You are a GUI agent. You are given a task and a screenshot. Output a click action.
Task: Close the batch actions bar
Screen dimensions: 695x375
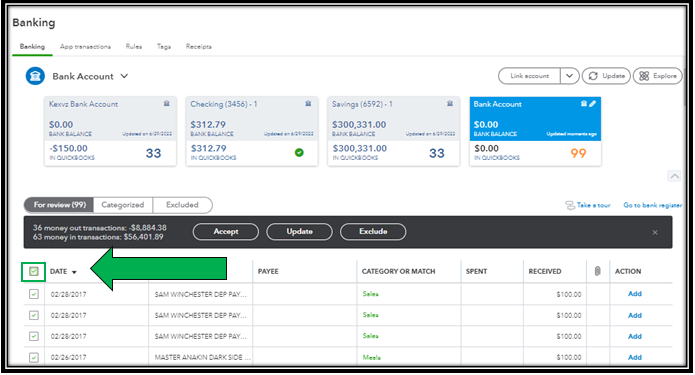pos(655,232)
